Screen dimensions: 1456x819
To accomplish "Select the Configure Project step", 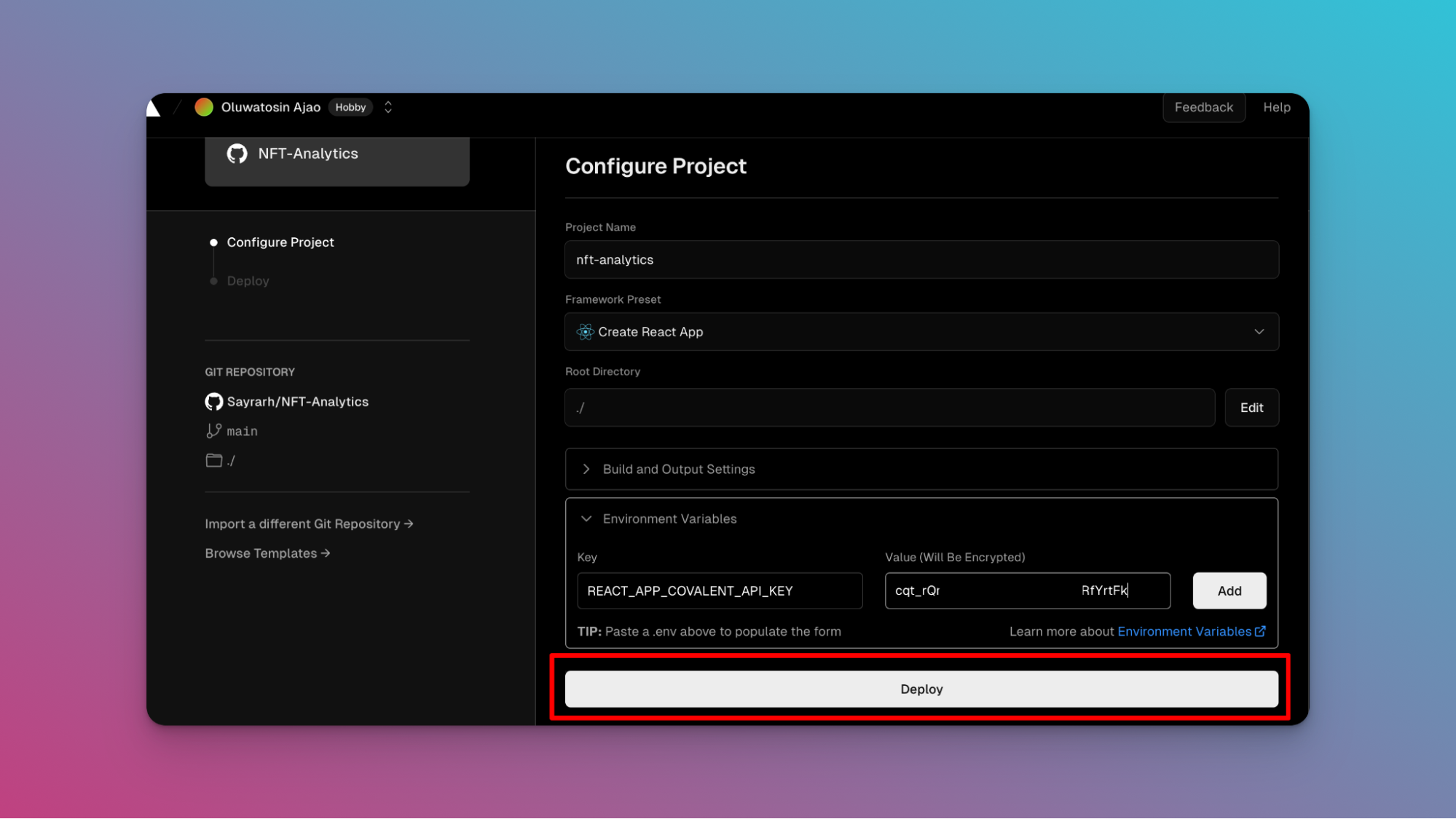I will coord(280,242).
